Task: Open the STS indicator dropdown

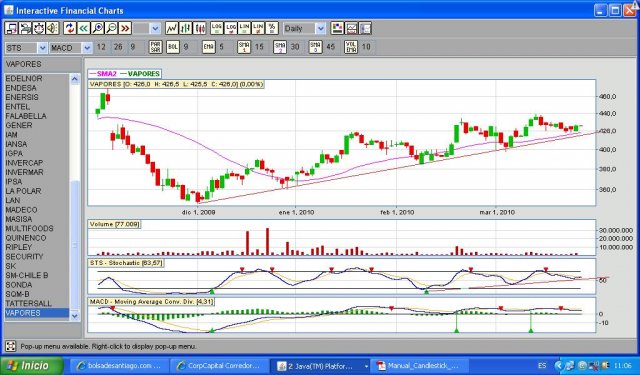Action: pyautogui.click(x=26, y=48)
